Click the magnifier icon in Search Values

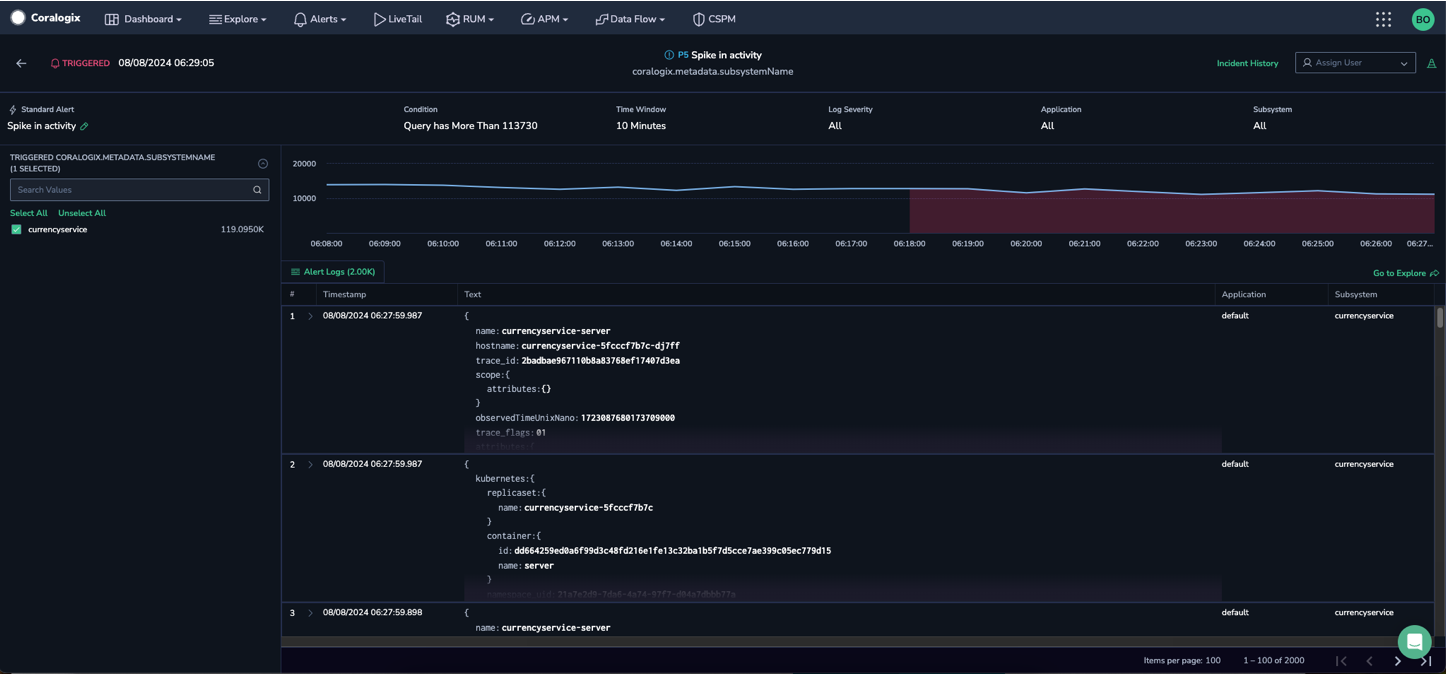[x=257, y=190]
